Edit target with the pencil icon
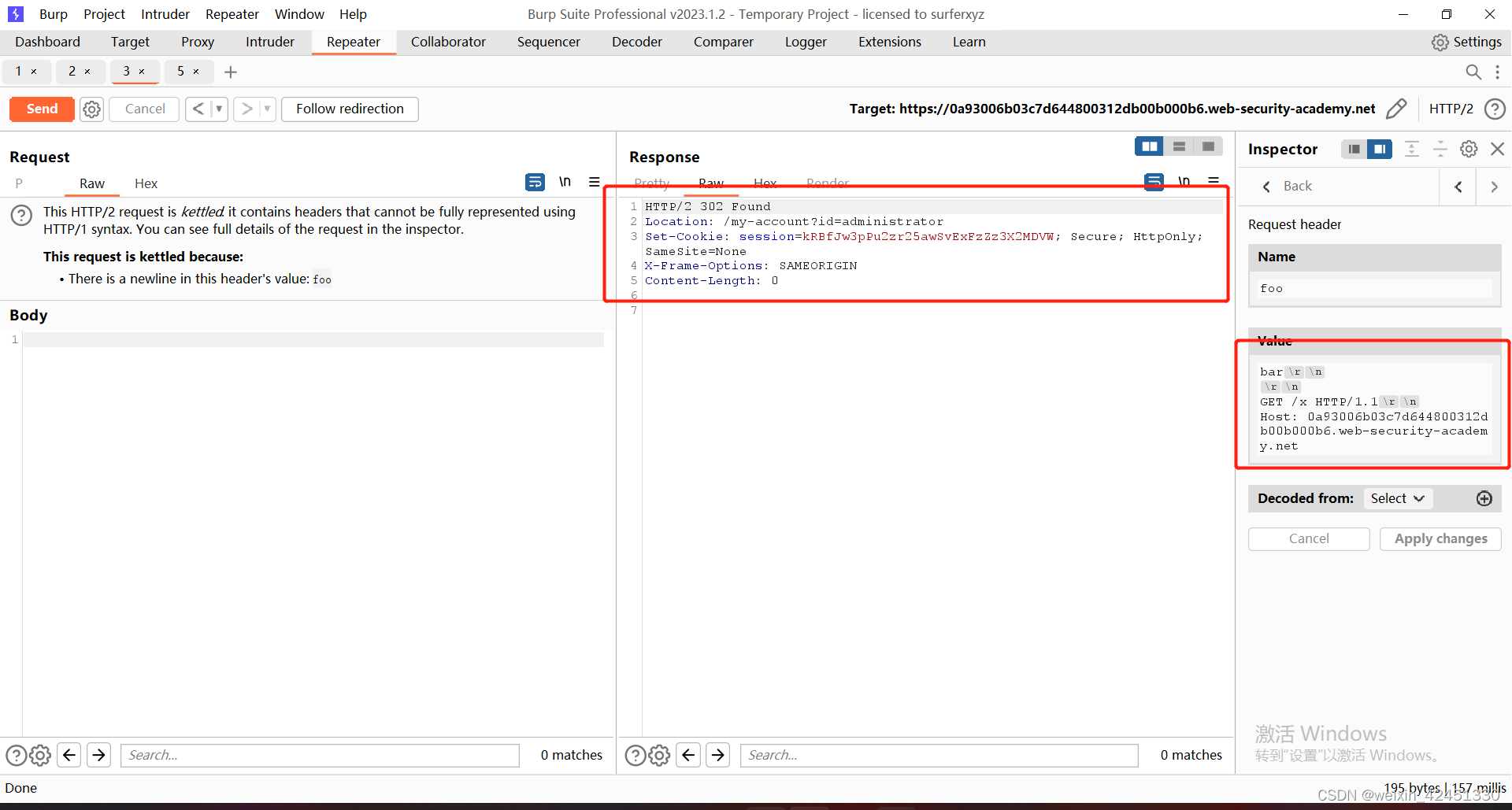 coord(1396,109)
